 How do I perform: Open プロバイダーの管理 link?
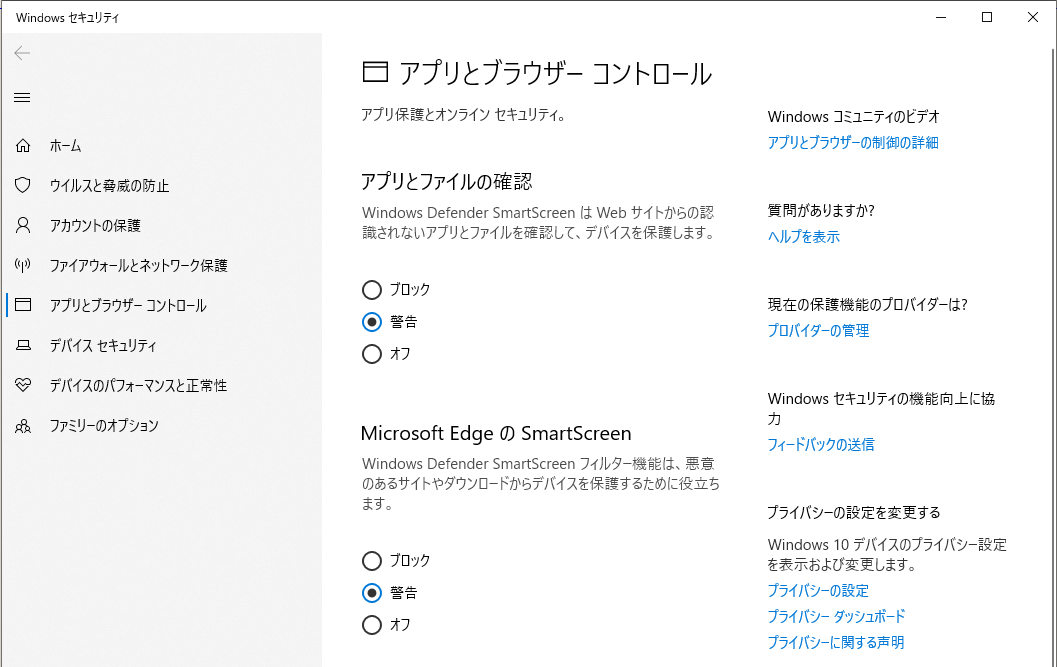[x=818, y=331]
